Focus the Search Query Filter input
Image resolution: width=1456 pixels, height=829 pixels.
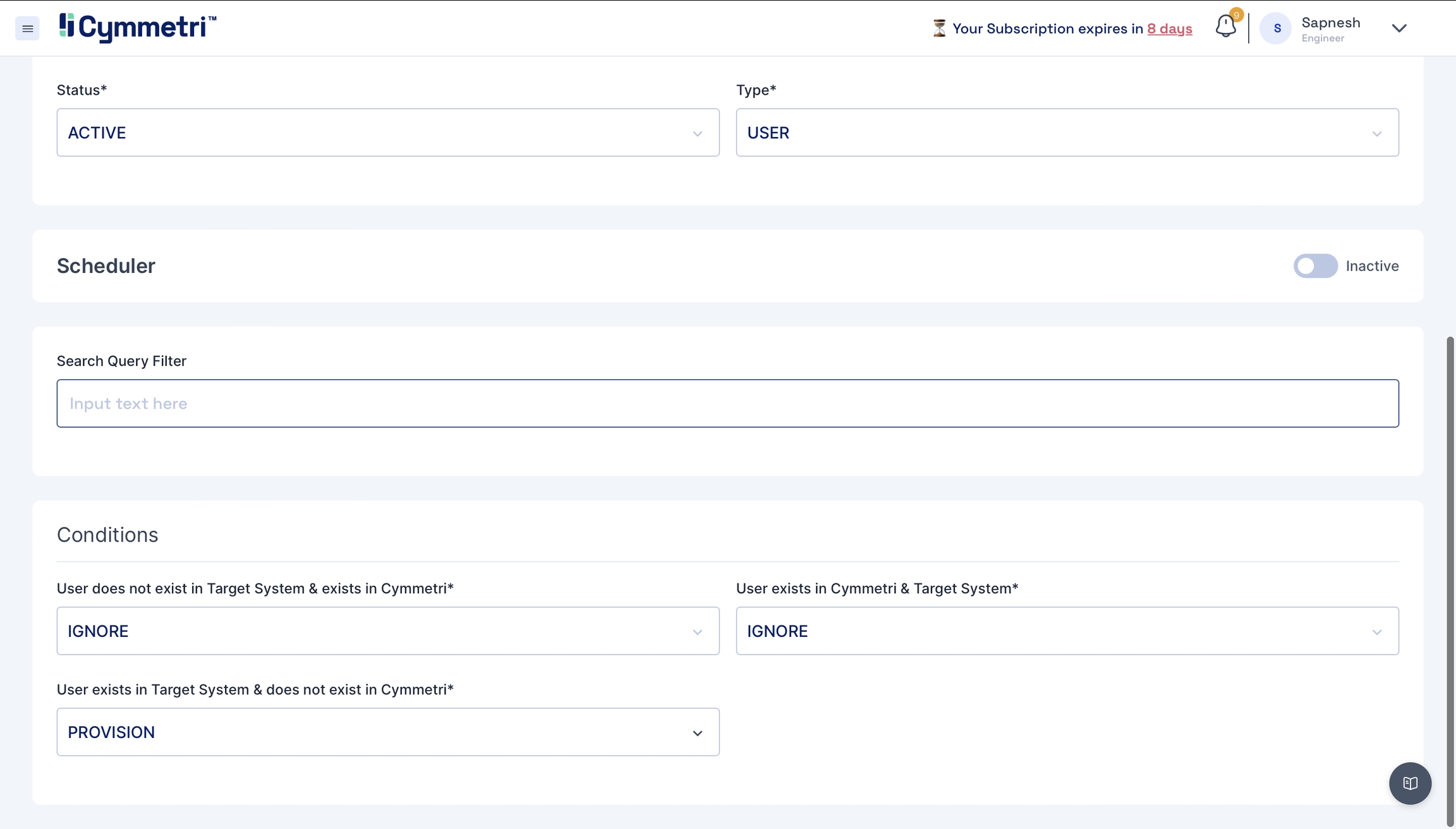727,403
